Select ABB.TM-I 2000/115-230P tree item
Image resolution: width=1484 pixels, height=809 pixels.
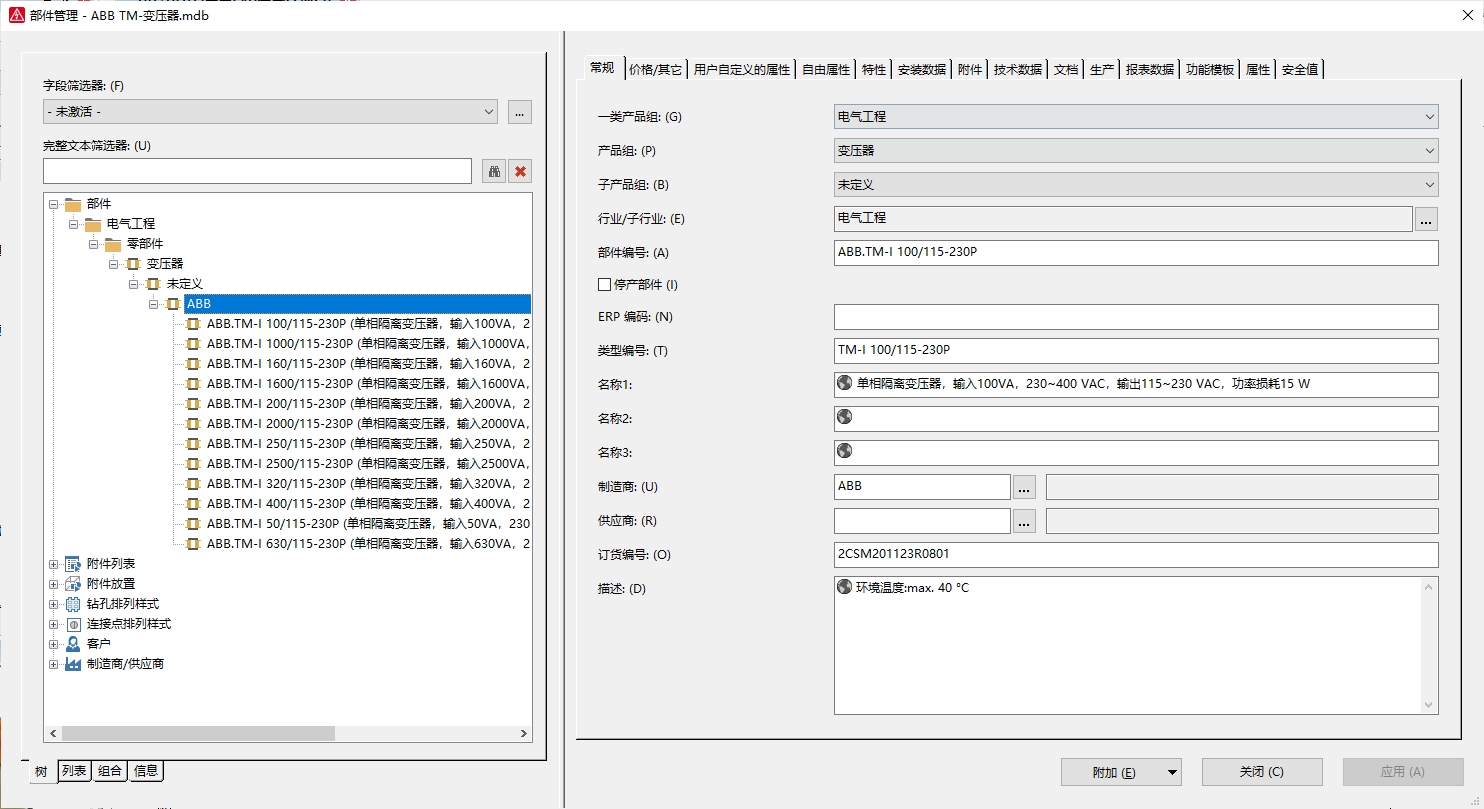point(367,424)
